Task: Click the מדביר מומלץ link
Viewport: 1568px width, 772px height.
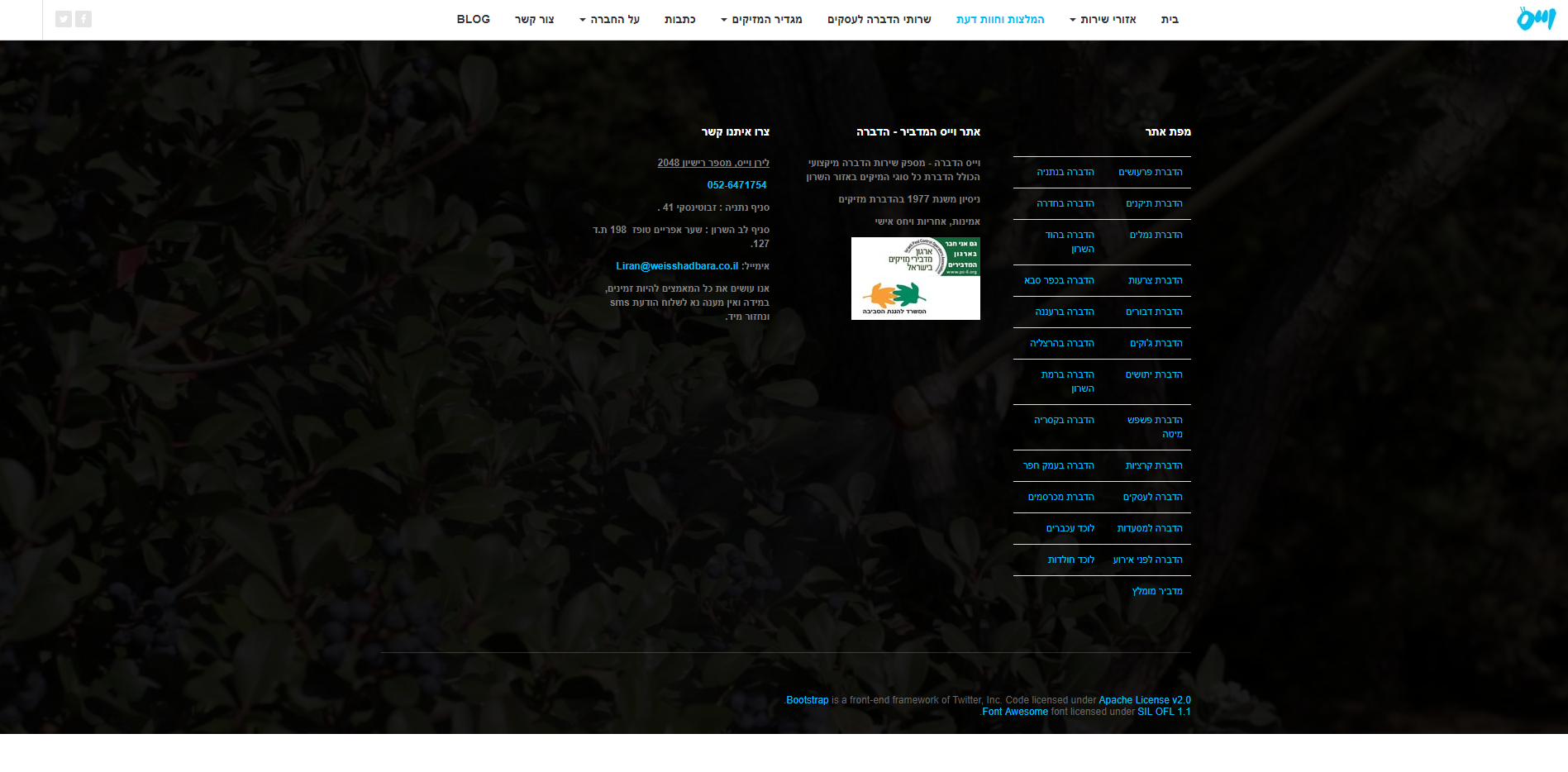Action: [1157, 591]
